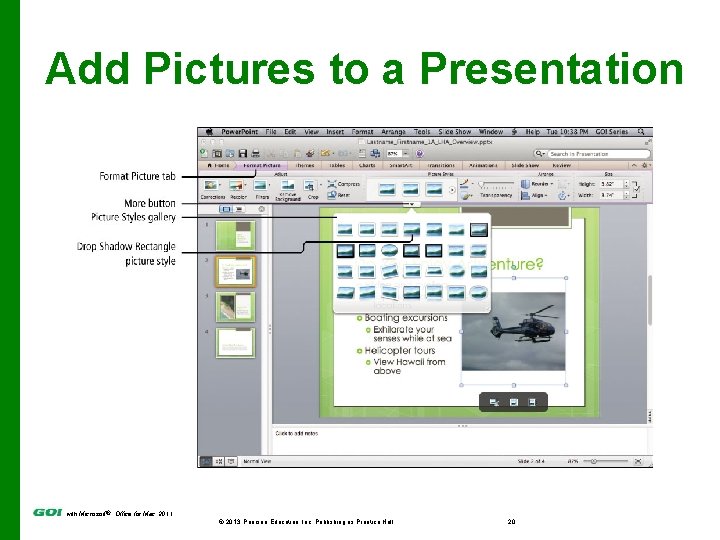Click the Spotlight search magnifier in menu bar
This screenshot has width=720, height=540.
coord(641,132)
